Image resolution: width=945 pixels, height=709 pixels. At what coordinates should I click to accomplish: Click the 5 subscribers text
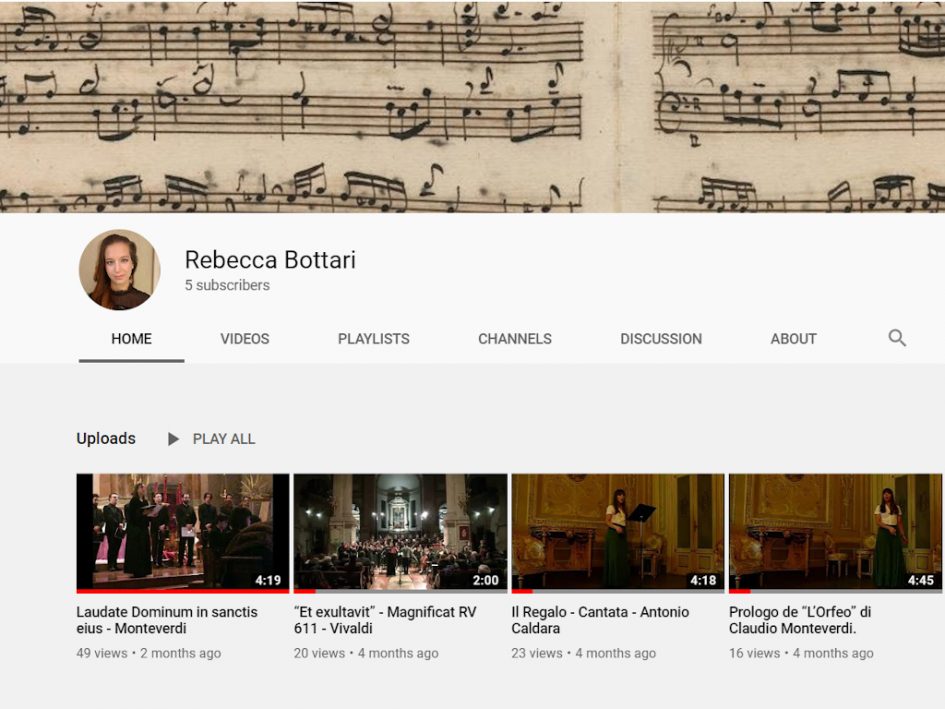tap(227, 285)
